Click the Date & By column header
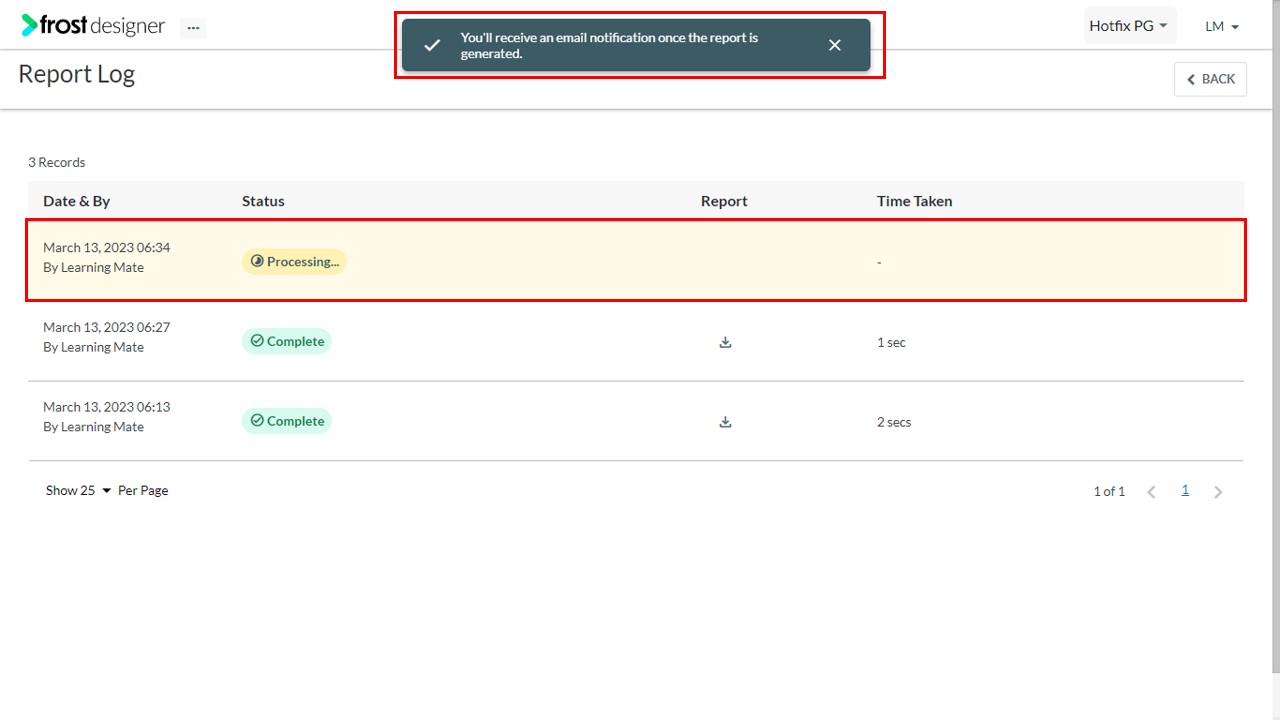 tap(76, 200)
